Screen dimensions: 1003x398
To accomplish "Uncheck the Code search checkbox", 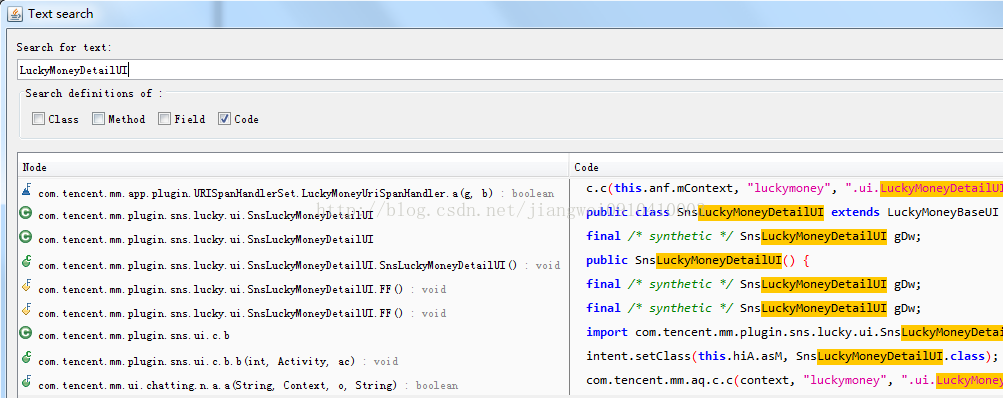I will point(225,118).
